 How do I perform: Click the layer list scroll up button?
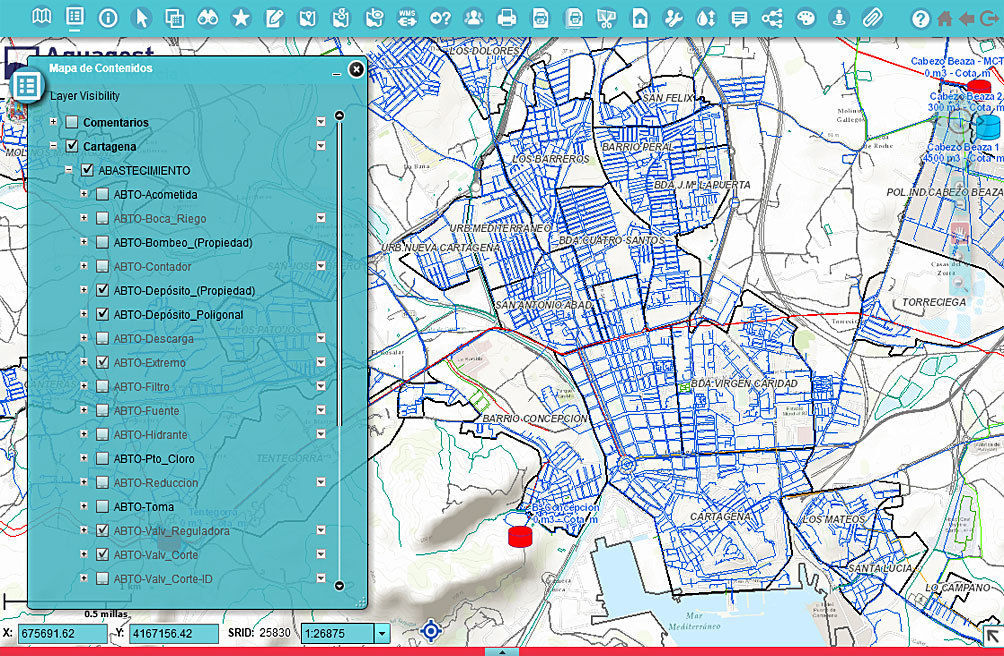[339, 116]
